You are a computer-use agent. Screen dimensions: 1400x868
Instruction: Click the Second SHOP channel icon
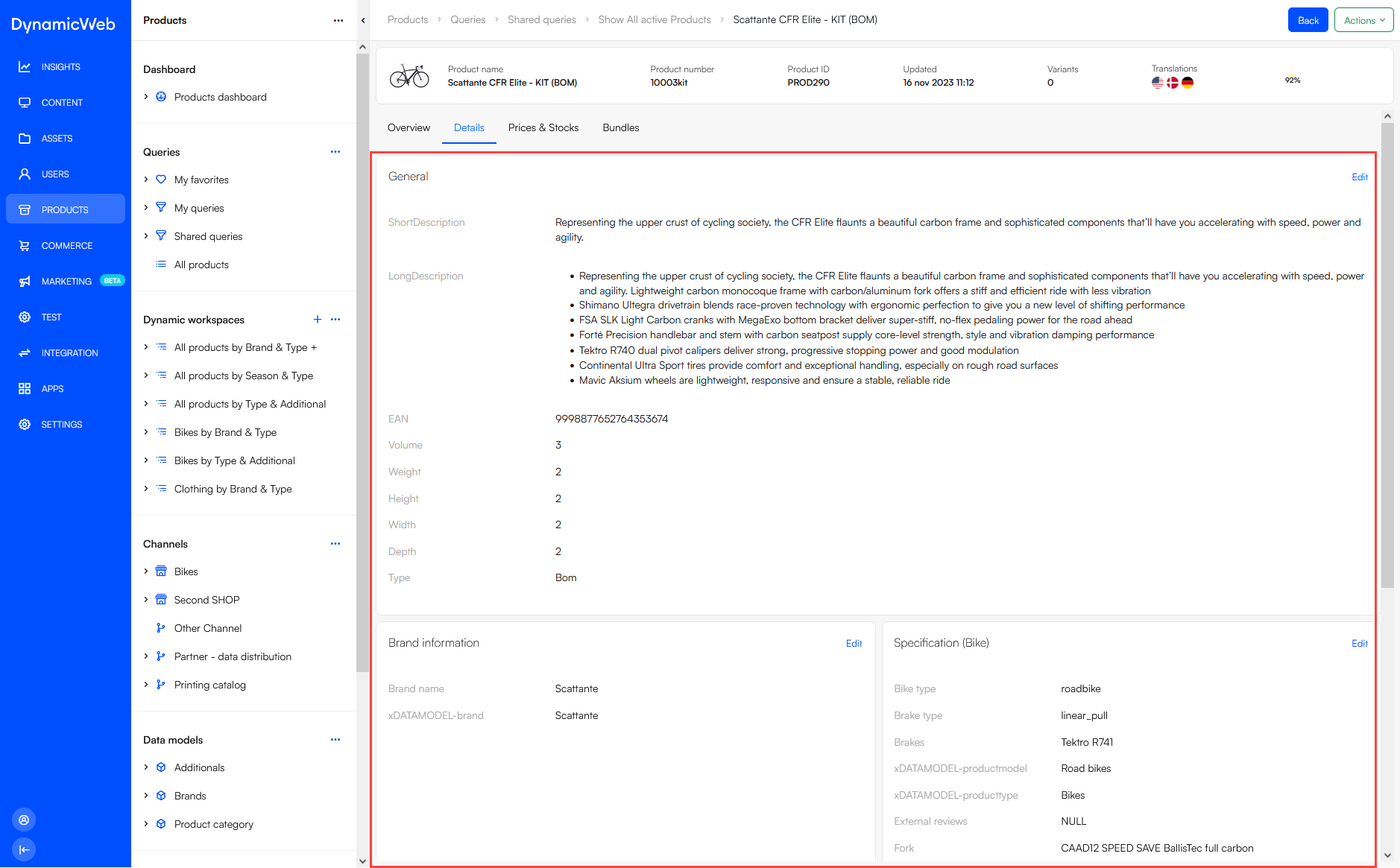tap(161, 600)
